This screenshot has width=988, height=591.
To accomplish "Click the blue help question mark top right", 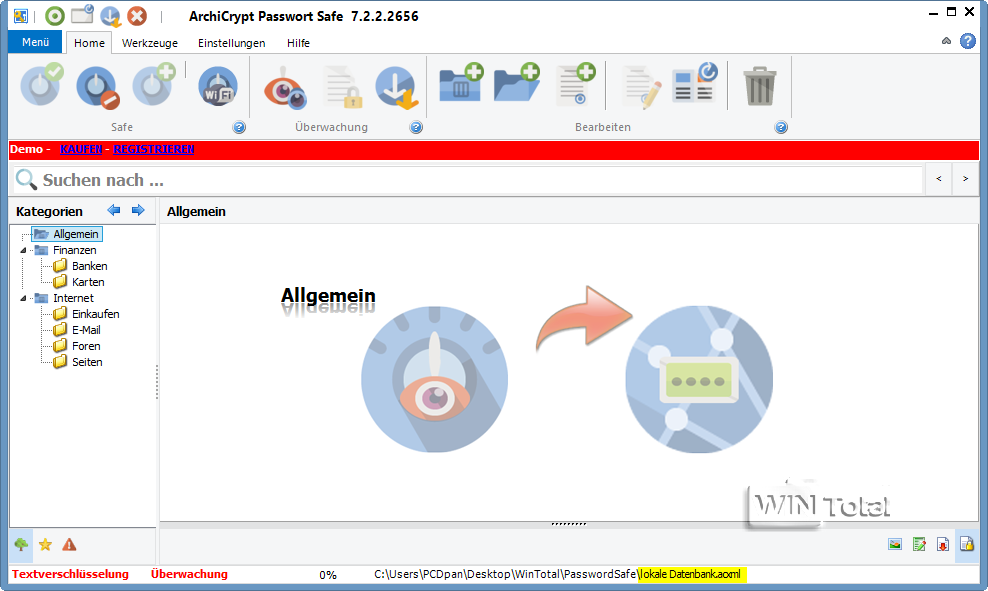I will point(968,42).
